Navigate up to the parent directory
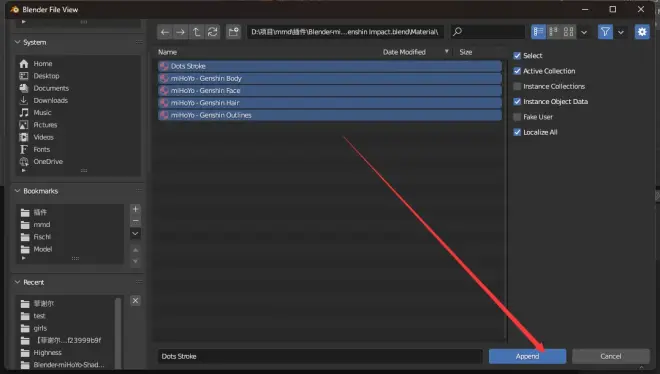660x374 pixels. pyautogui.click(x=197, y=32)
